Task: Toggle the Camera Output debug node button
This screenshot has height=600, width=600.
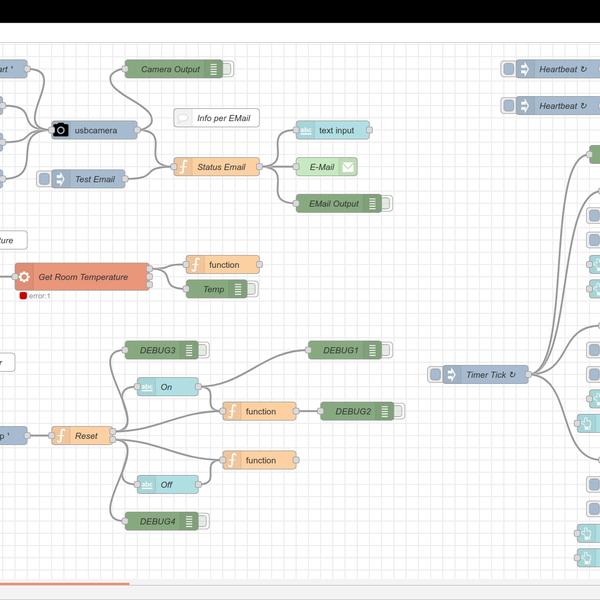Action: [x=227, y=69]
